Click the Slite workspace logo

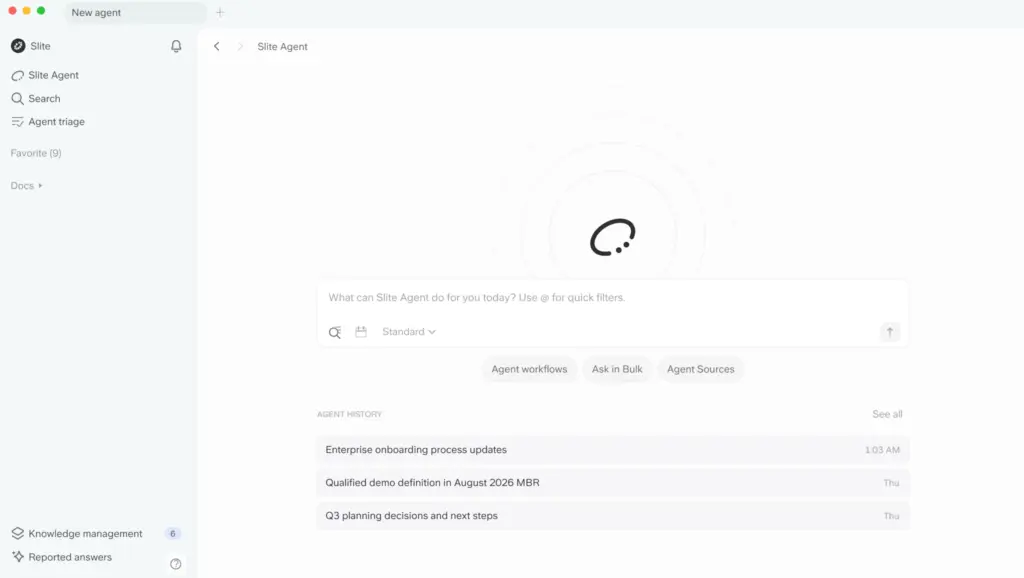pyautogui.click(x=18, y=46)
